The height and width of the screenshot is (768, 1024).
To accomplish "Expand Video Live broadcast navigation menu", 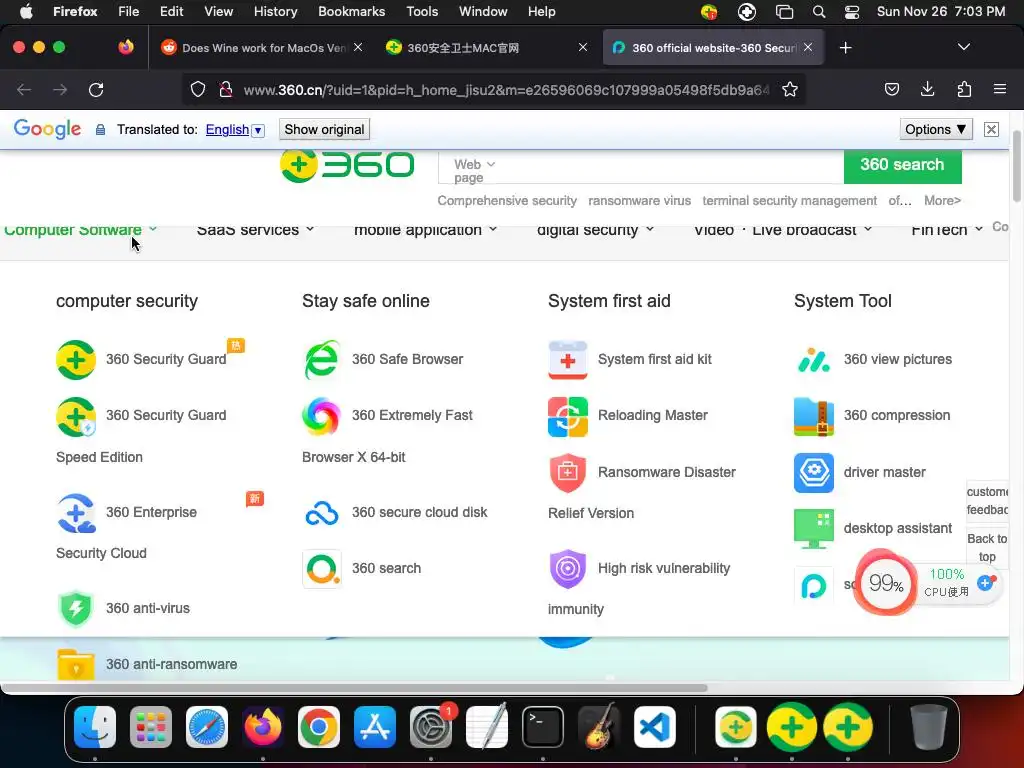I will [782, 230].
